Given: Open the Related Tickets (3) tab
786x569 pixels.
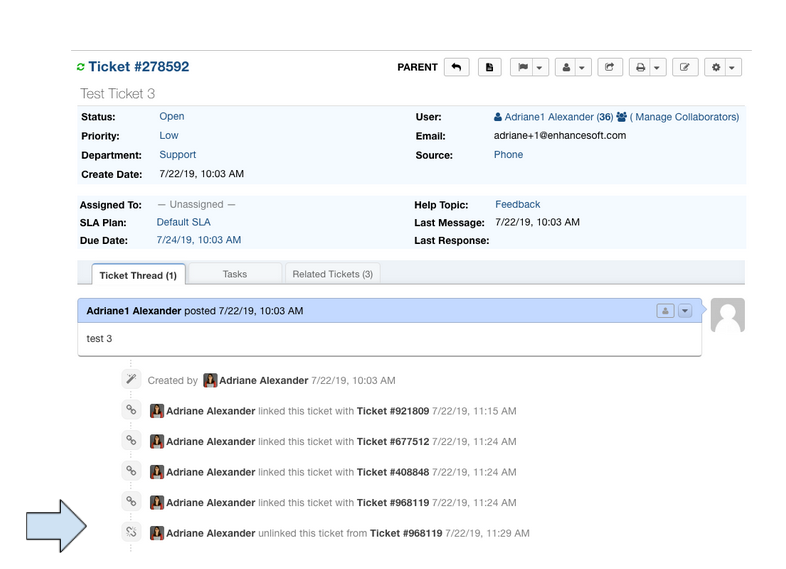Looking at the screenshot, I should click(332, 274).
